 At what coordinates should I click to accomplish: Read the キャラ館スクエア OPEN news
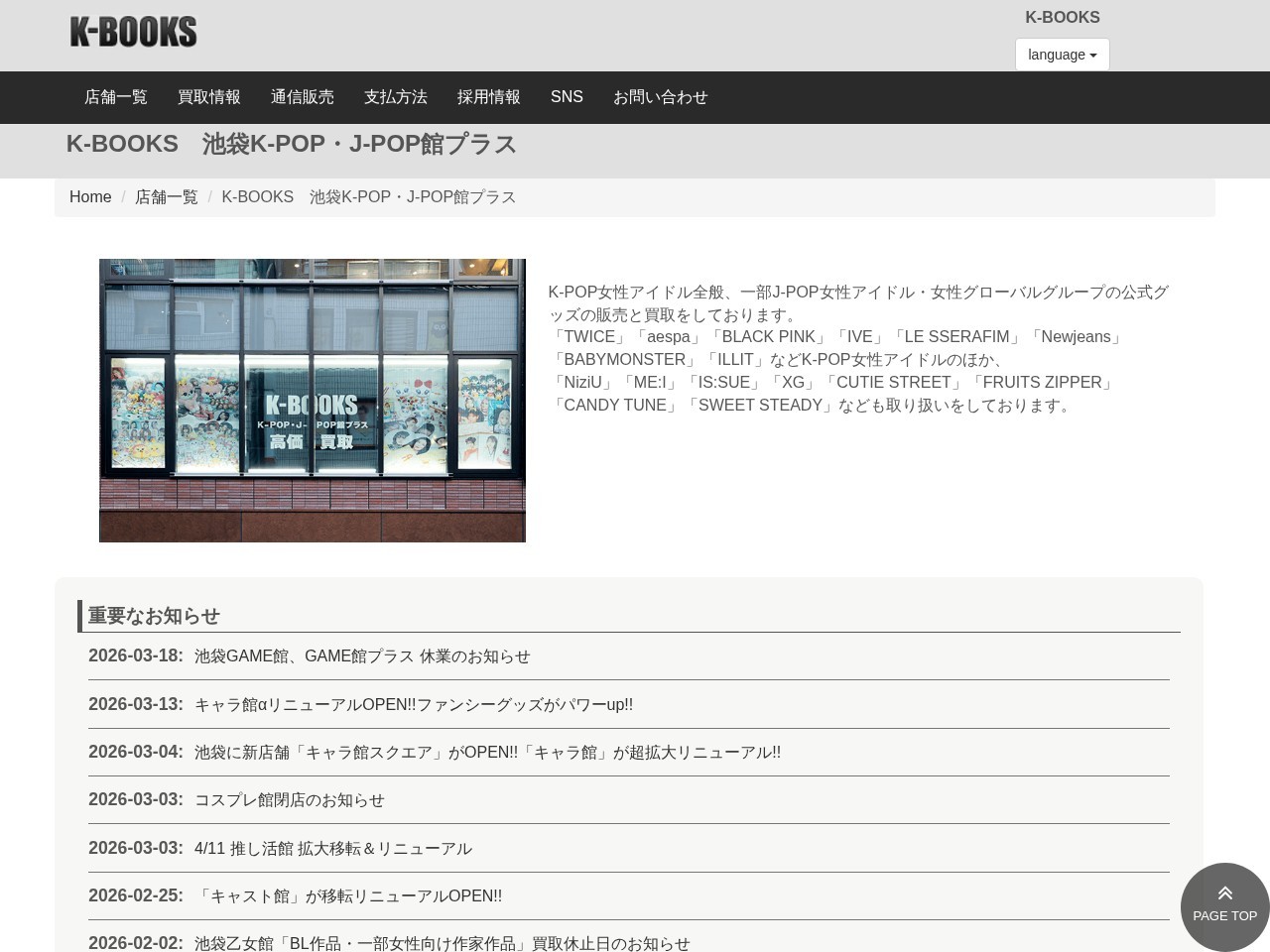[486, 752]
